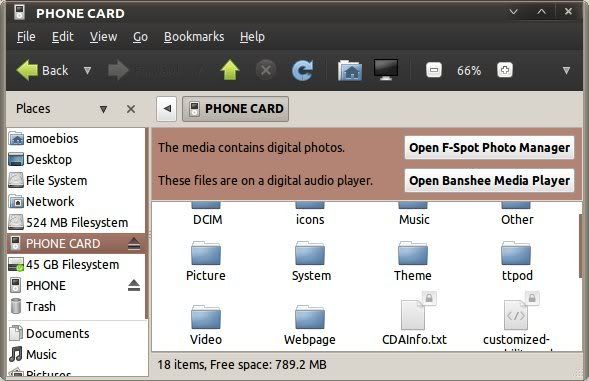589x381 pixels.
Task: Zoom in with the plus button
Action: pos(504,70)
